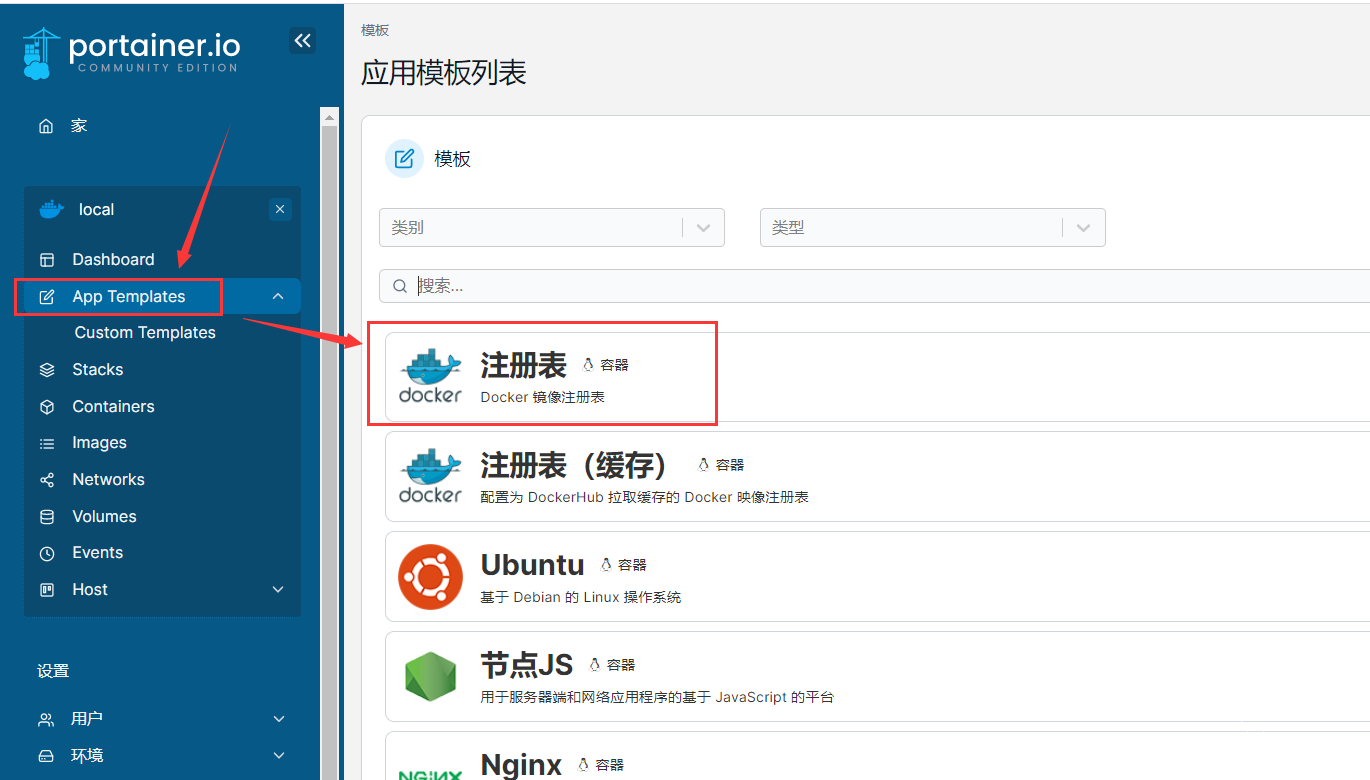This screenshot has width=1370, height=780.
Task: Open Dashboard from the sidebar
Action: tap(113, 259)
